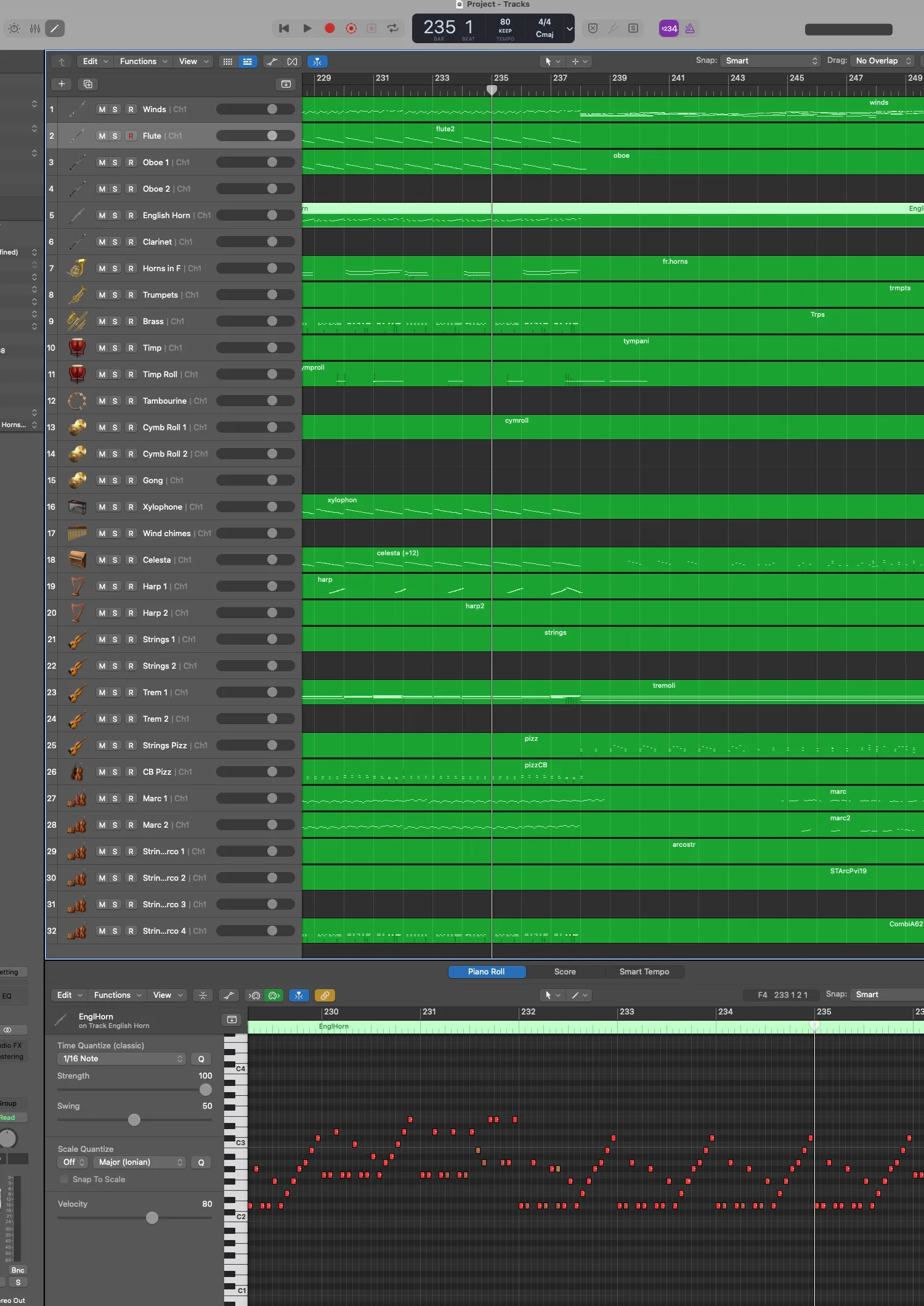Open the 1/16 Note quantize dropdown

pyautogui.click(x=121, y=1059)
